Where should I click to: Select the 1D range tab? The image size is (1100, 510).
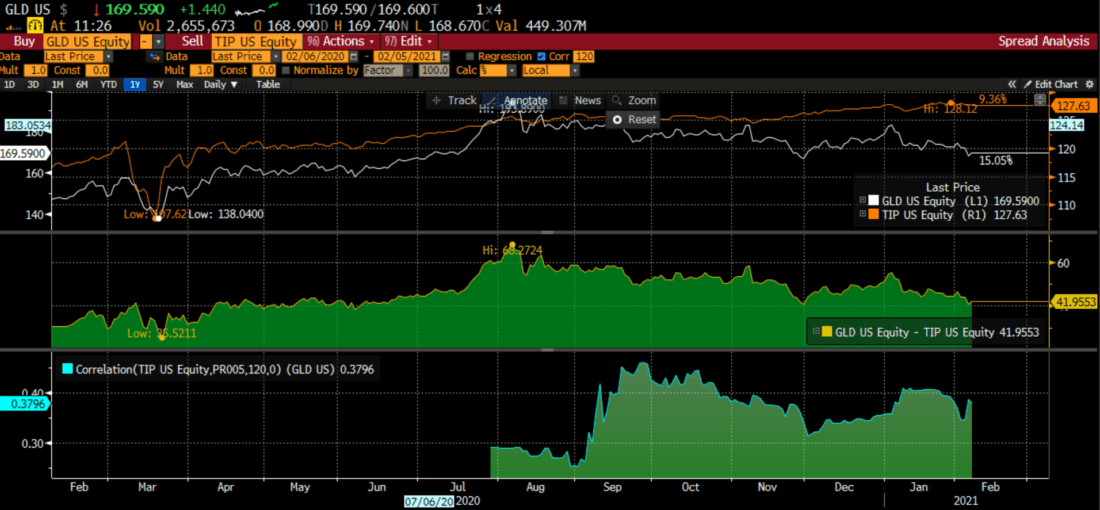(10, 84)
